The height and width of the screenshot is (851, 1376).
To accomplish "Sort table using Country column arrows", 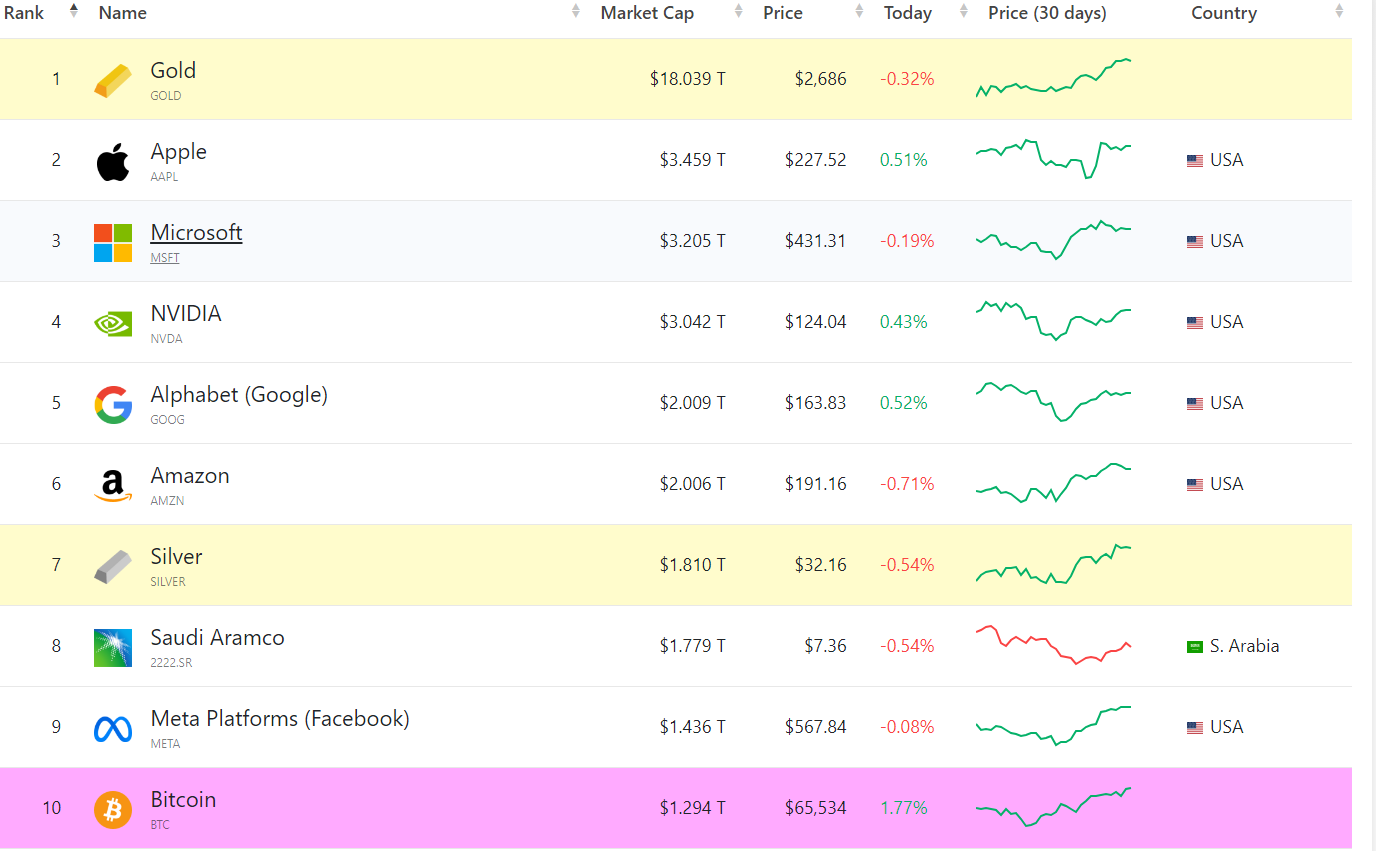I will [1340, 12].
